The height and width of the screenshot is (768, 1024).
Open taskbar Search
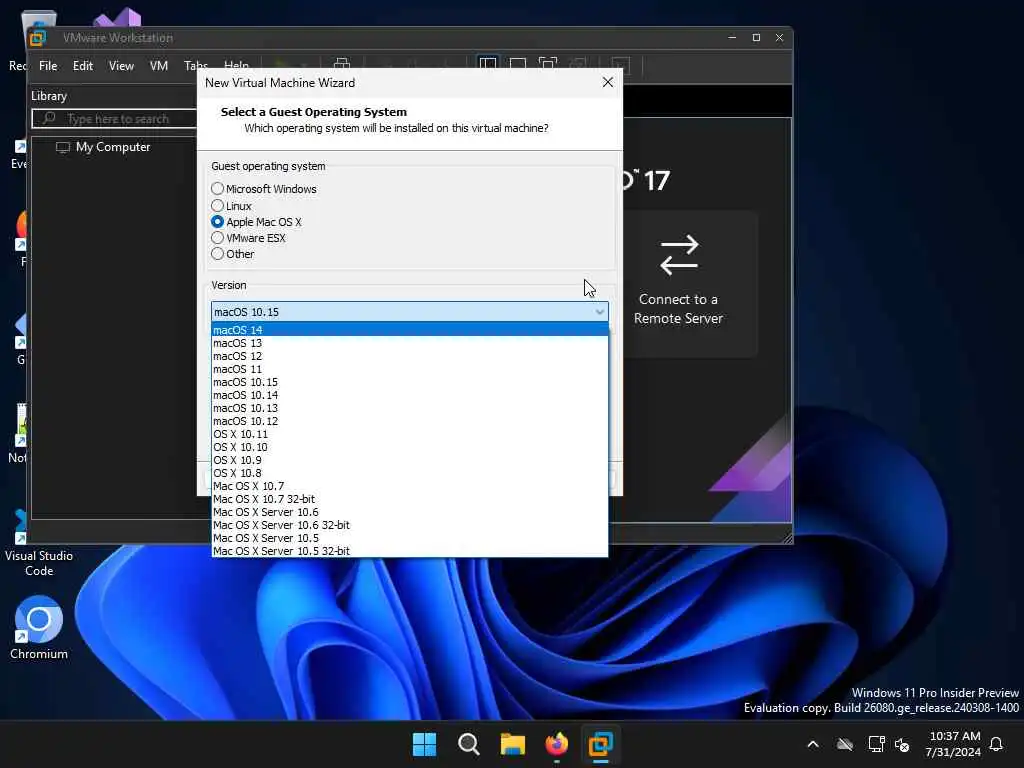click(469, 744)
